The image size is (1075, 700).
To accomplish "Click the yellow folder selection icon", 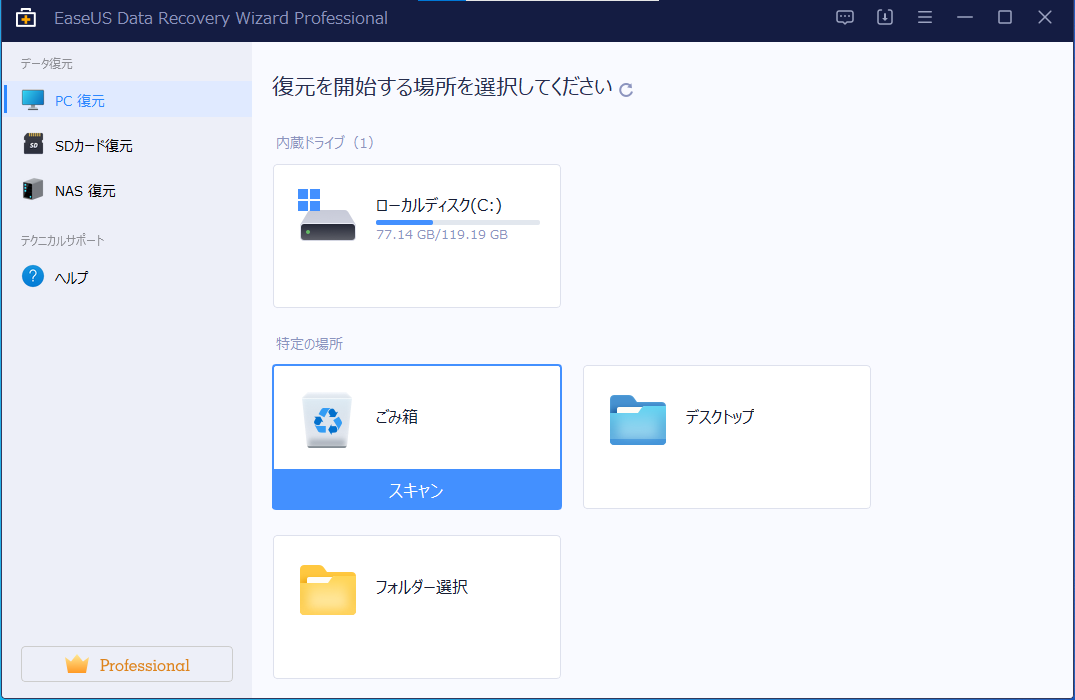I will (328, 590).
